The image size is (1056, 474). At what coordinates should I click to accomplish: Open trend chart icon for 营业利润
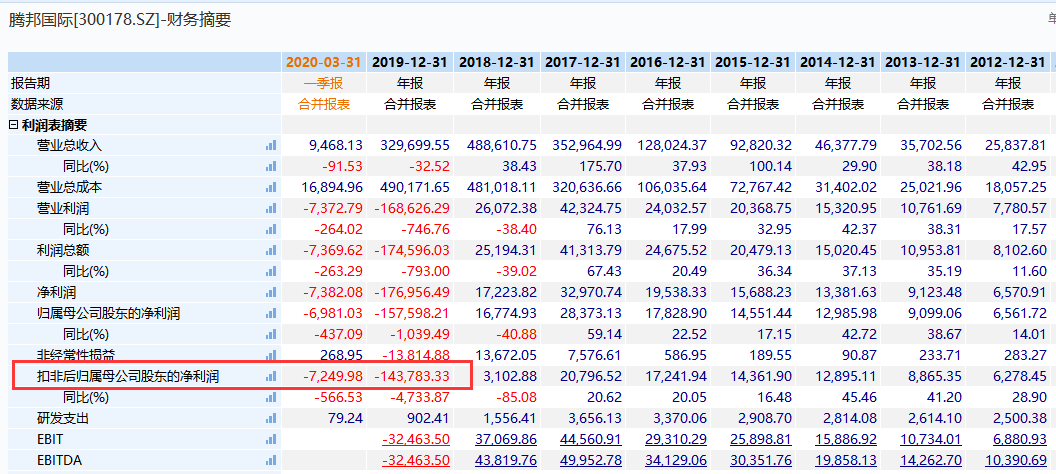(270, 208)
